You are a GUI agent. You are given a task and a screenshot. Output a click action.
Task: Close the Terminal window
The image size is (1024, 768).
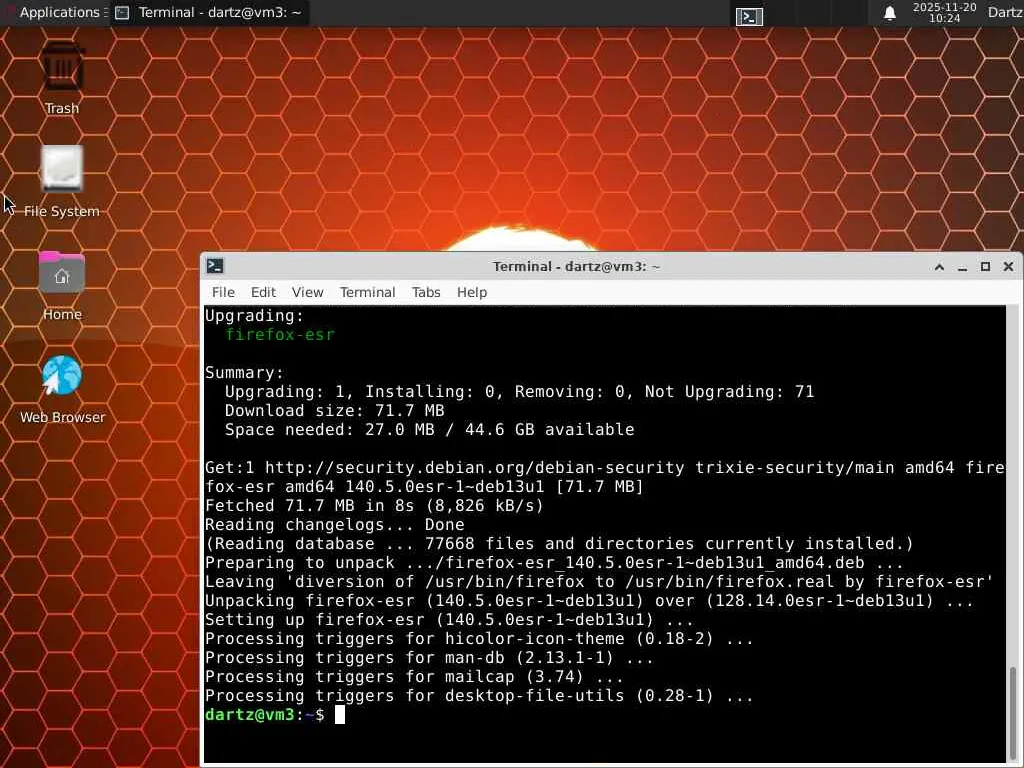(x=1008, y=266)
